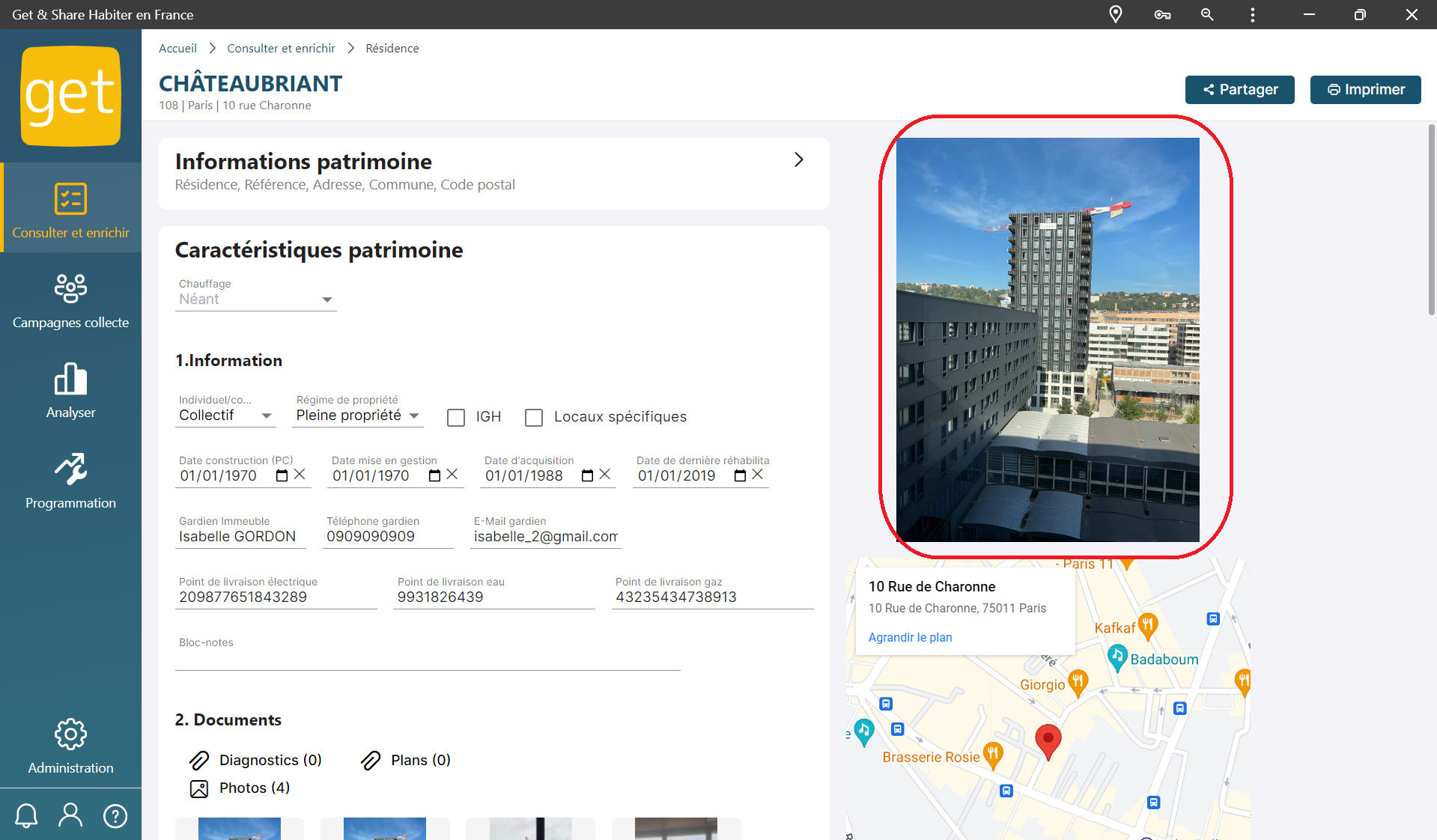Switch to the Analyser section
The width and height of the screenshot is (1437, 840).
point(70,391)
